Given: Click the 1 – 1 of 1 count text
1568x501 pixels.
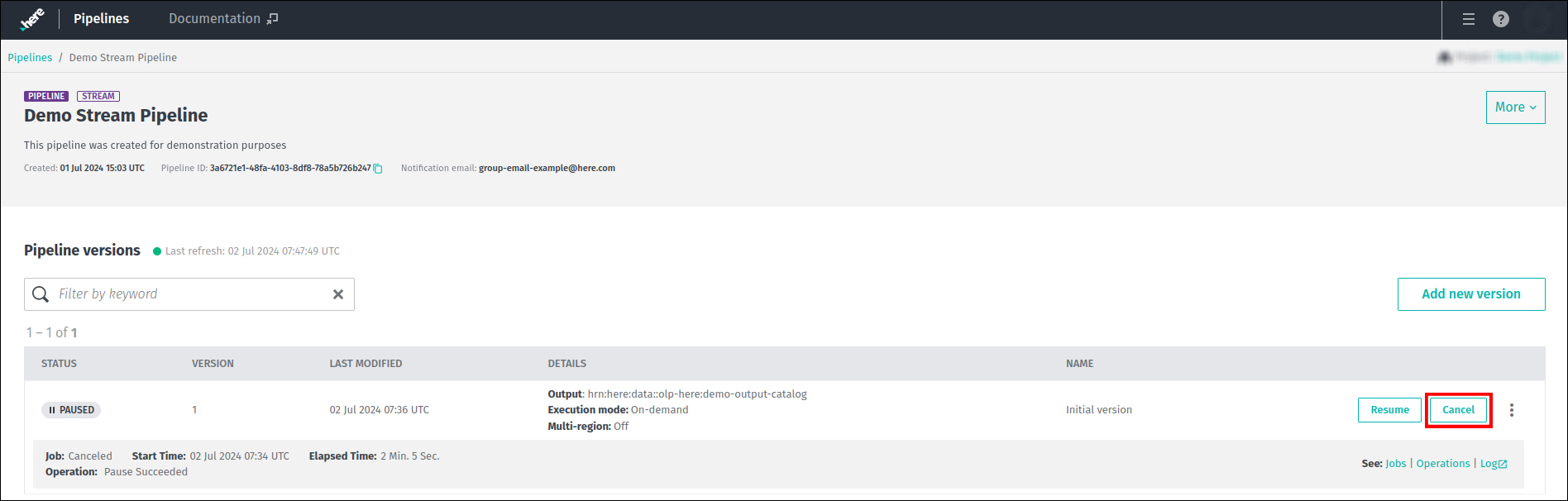Looking at the screenshot, I should (51, 332).
